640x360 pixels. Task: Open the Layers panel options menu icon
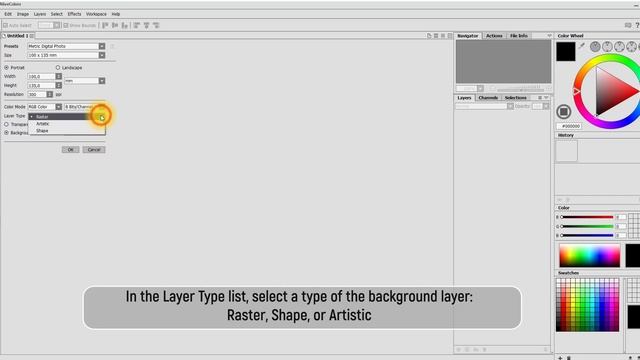tap(540, 98)
